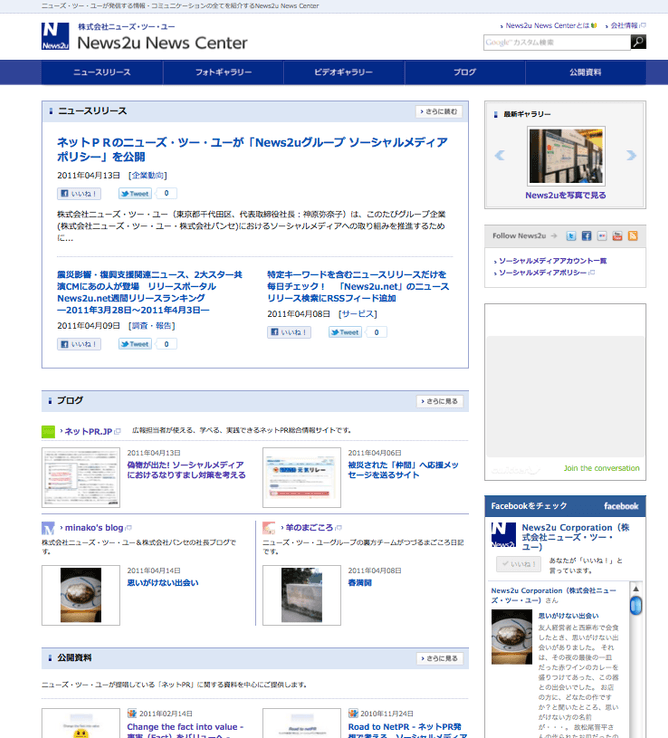Click さらに見る in 公開資料 section
Screen dimensions: 668x738
pyautogui.click(x=440, y=658)
